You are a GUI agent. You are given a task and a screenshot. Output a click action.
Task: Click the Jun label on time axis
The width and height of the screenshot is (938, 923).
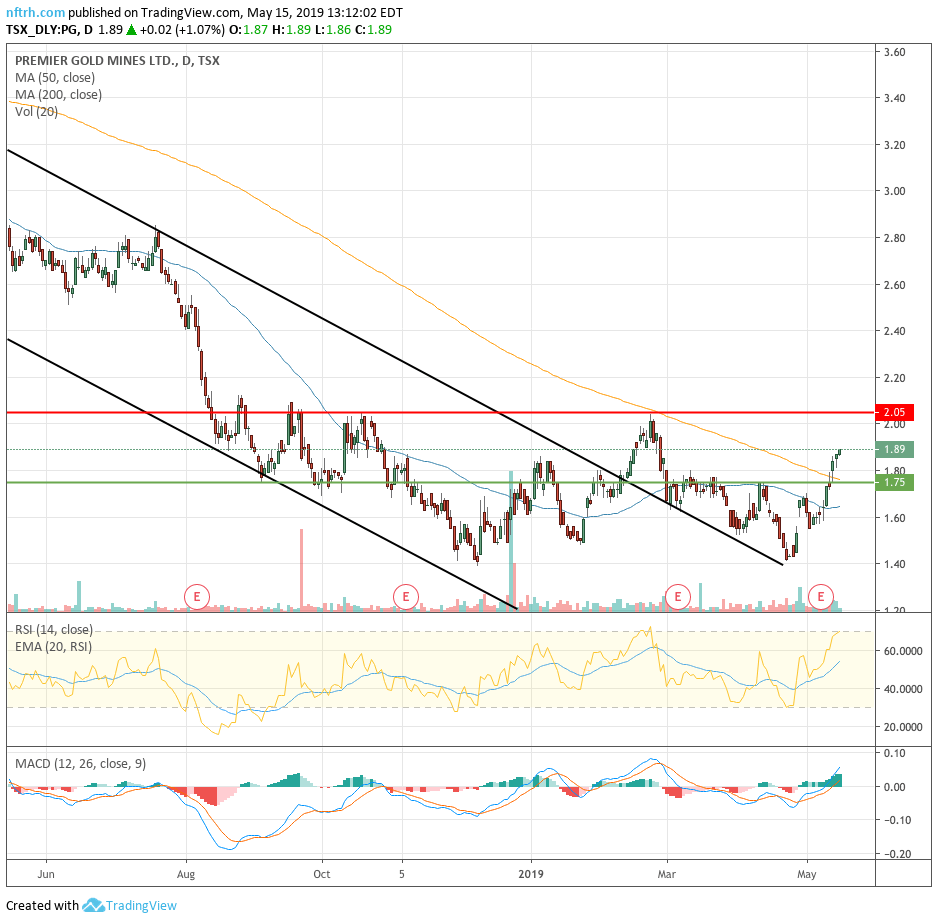click(x=46, y=874)
